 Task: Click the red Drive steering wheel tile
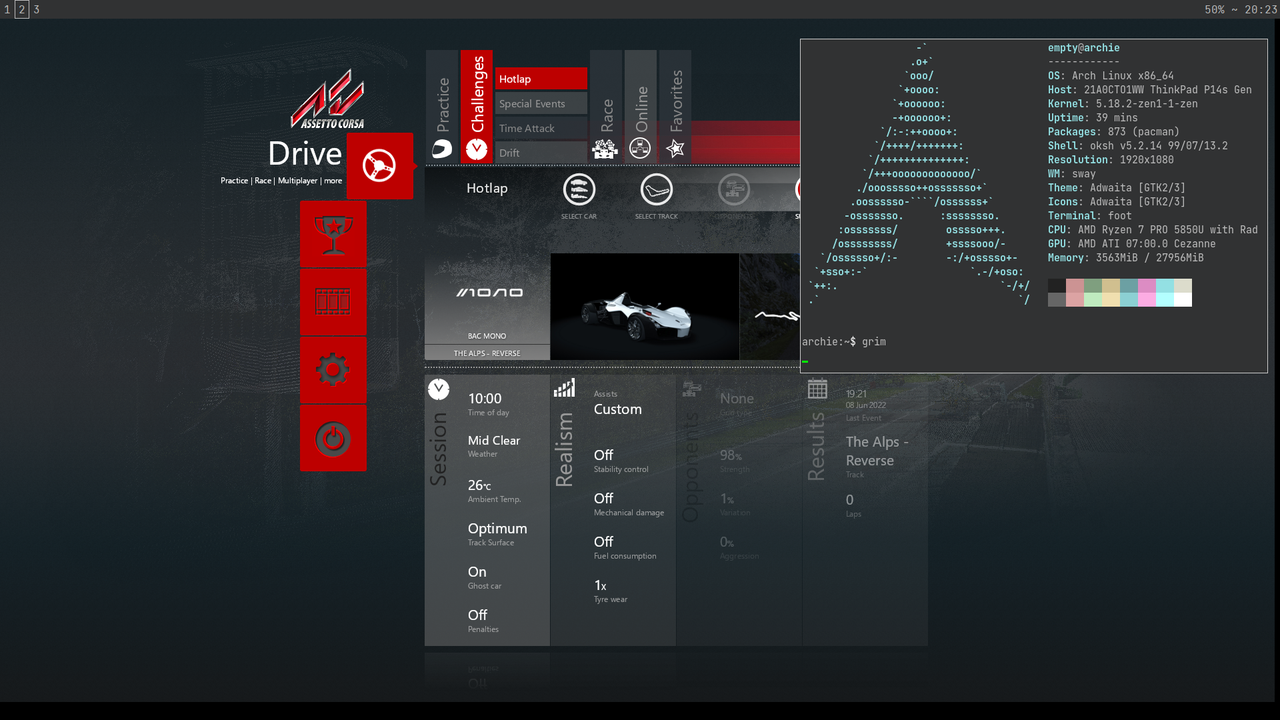click(x=380, y=166)
